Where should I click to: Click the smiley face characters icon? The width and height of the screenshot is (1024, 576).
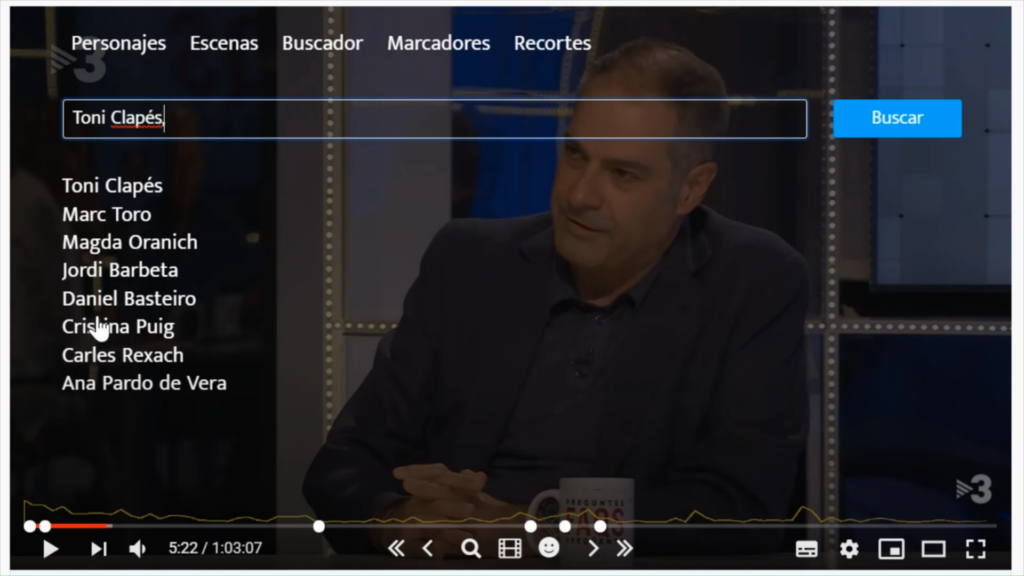point(549,547)
